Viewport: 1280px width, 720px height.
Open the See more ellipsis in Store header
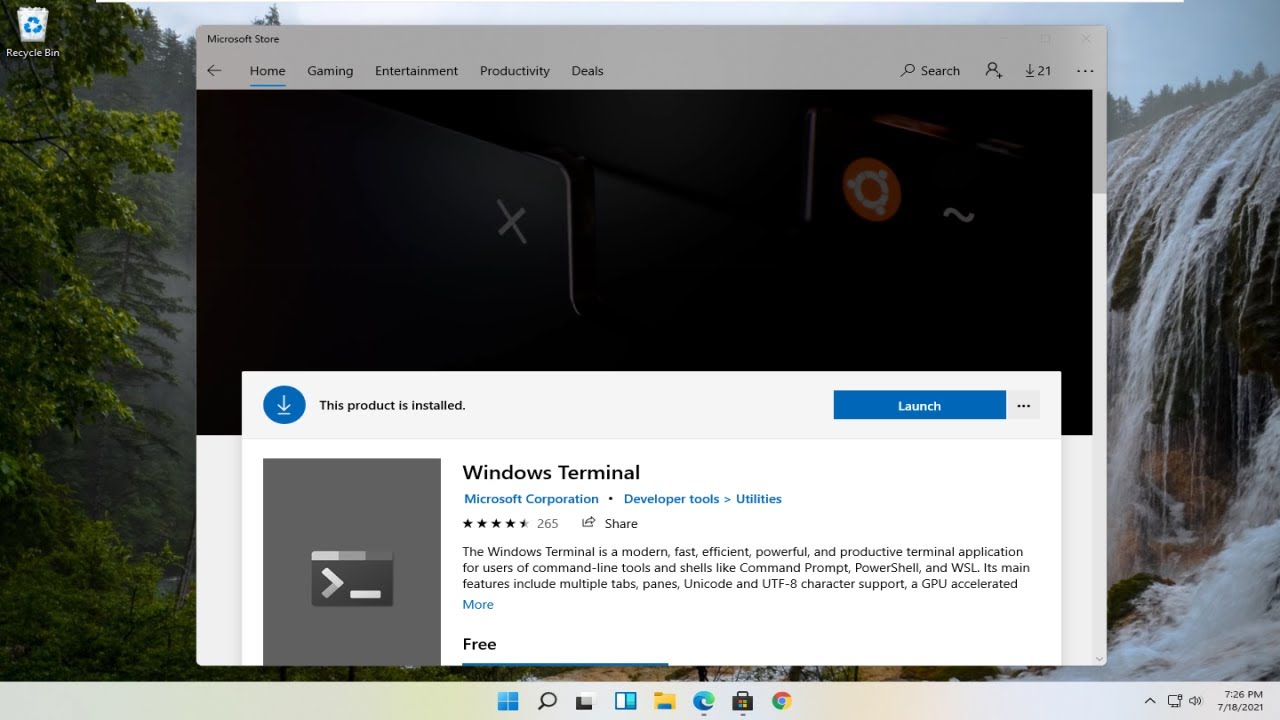1085,71
